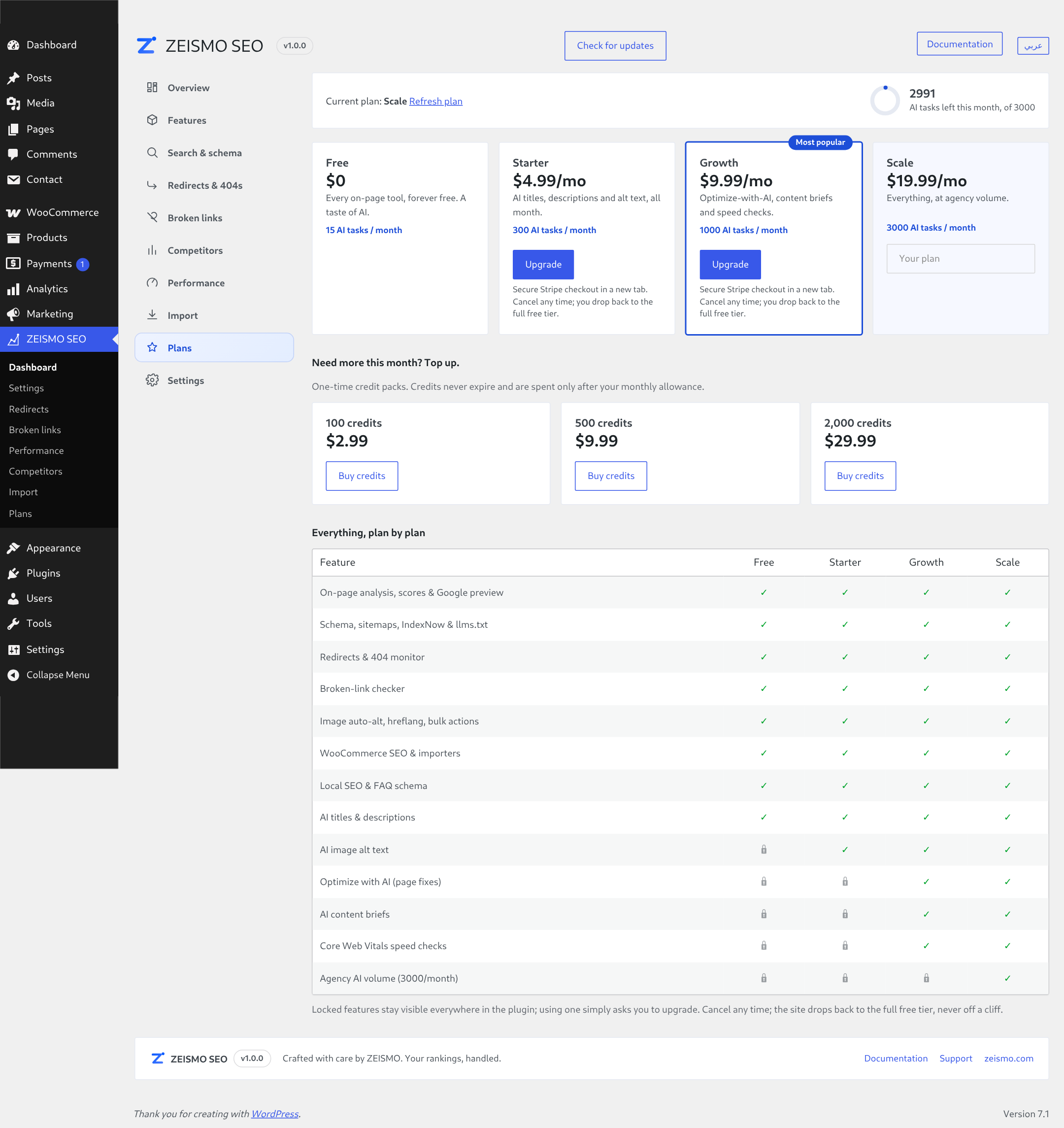Click the Performance gauge icon
This screenshot has width=1064, height=1128.
pyautogui.click(x=152, y=282)
